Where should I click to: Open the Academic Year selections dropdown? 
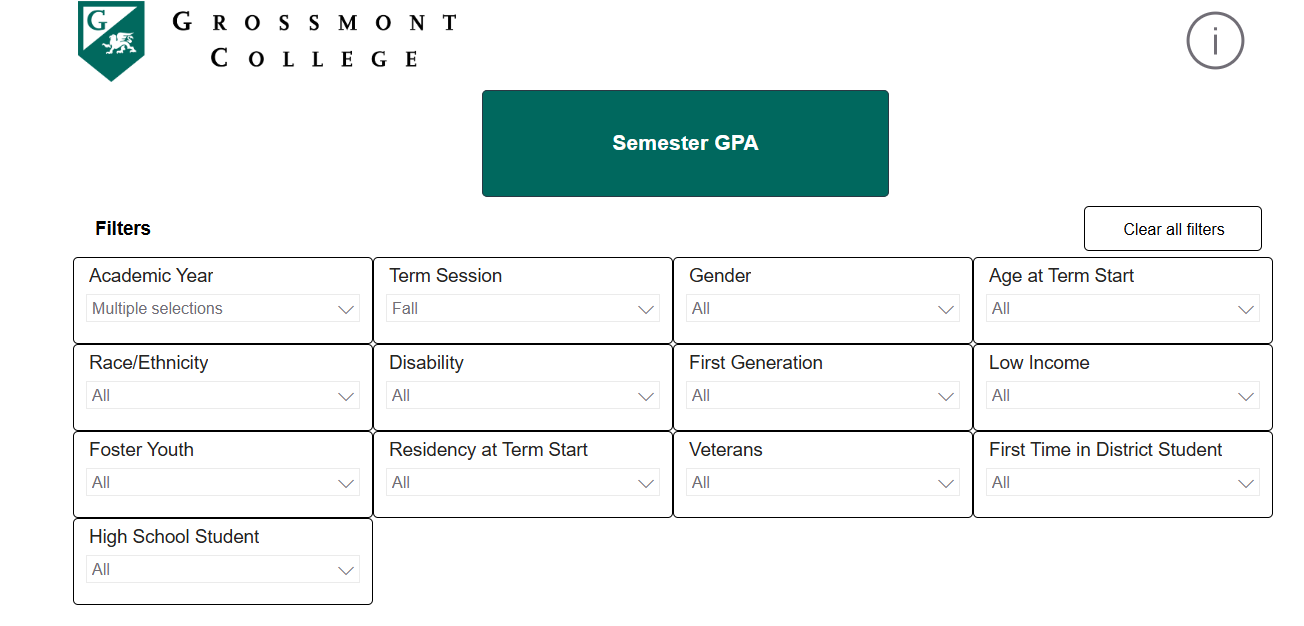pos(222,308)
